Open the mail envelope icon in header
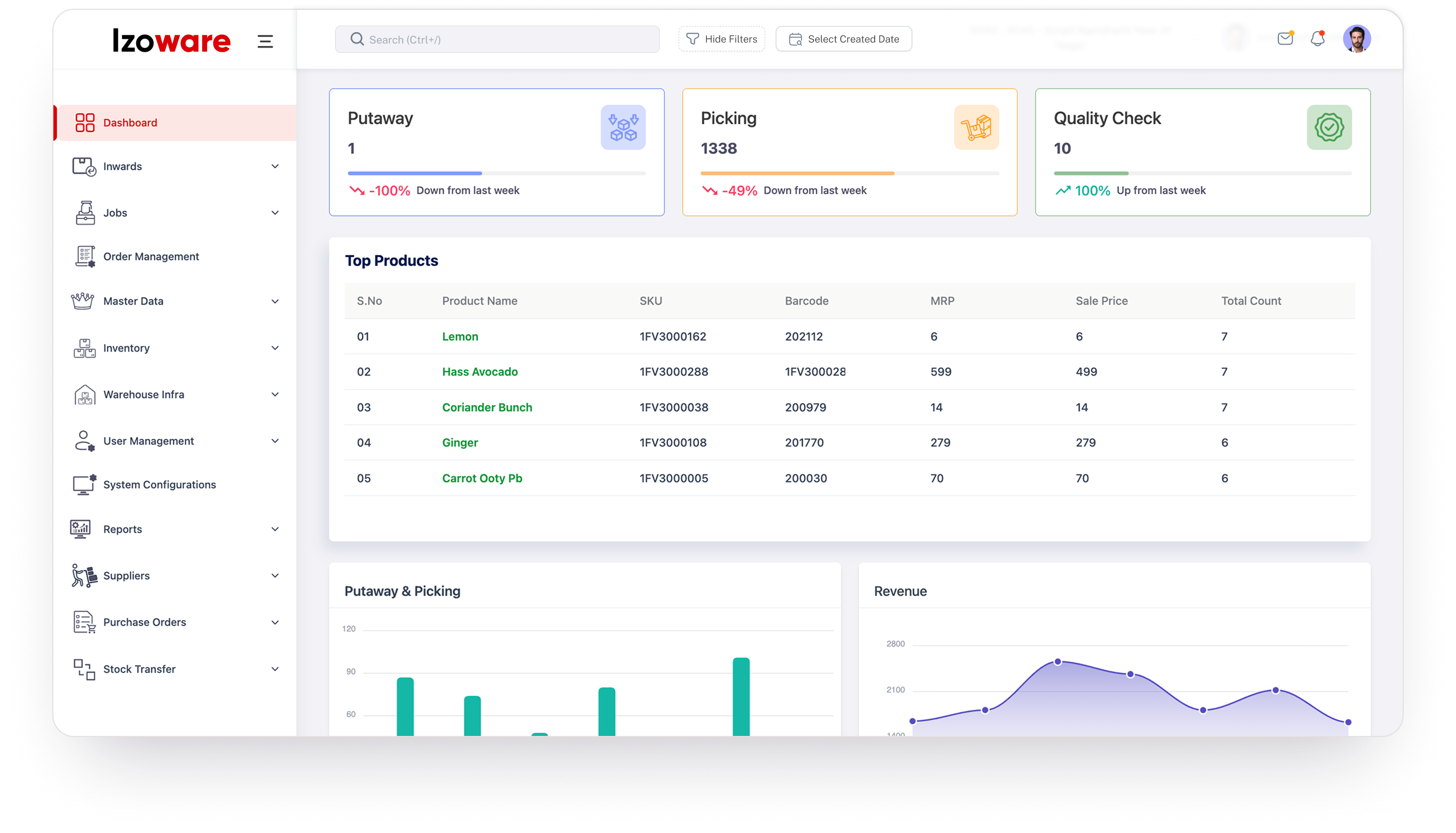Screen dimensions: 1456x833 tap(1285, 38)
